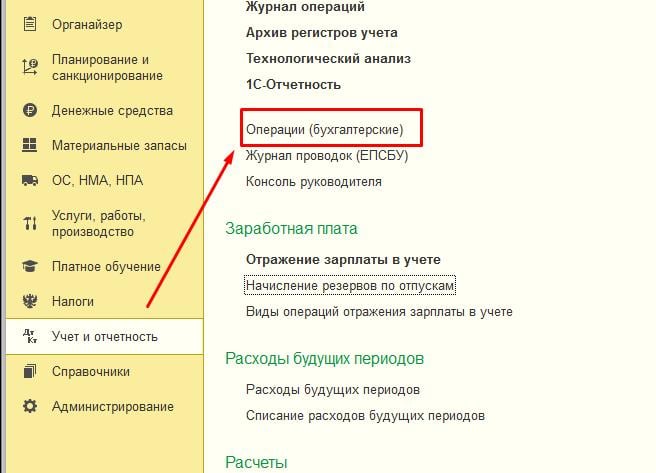This screenshot has width=656, height=473.
Task: Click the Органайзер clipboard icon
Action: click(x=30, y=24)
